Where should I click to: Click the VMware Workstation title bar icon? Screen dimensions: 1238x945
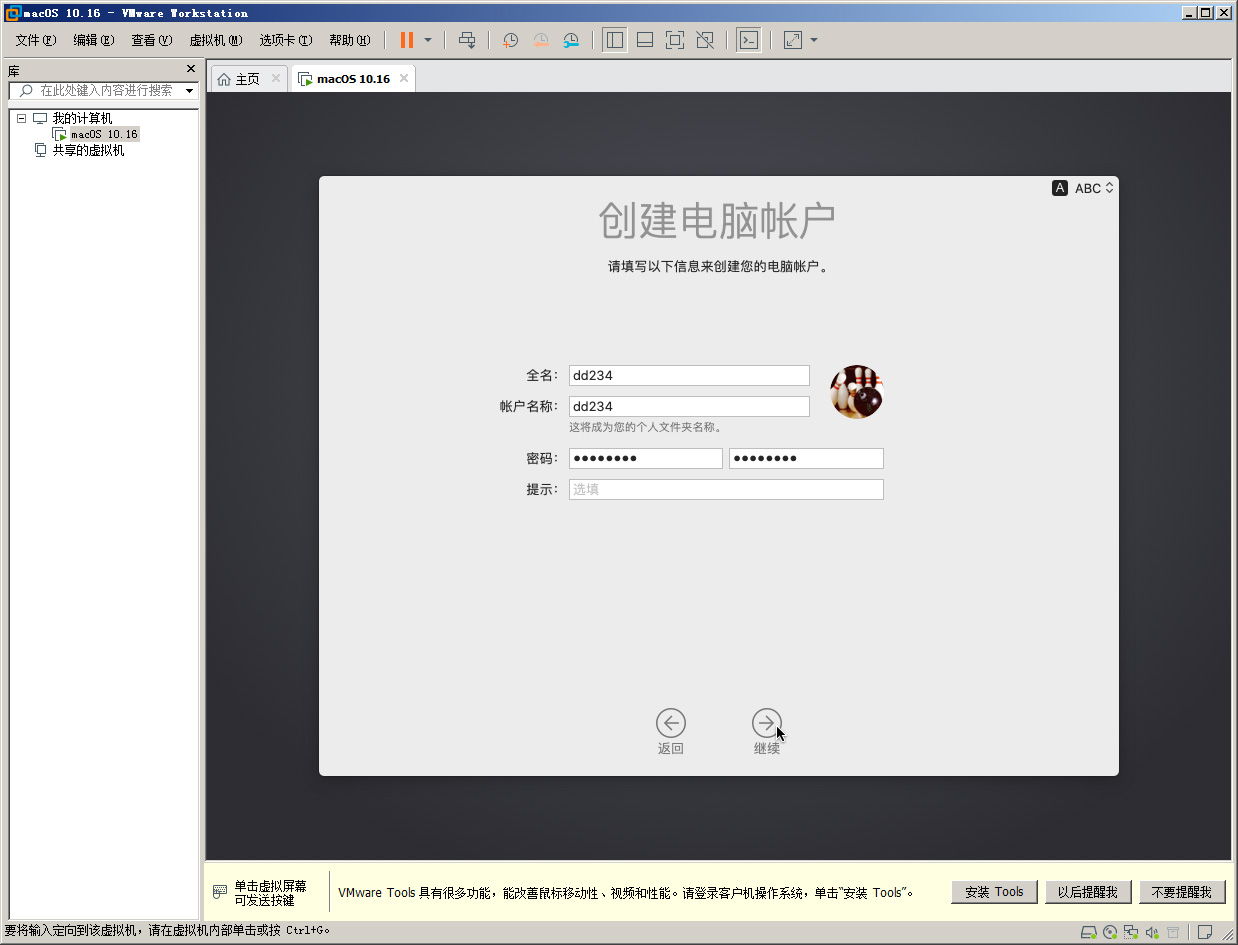(13, 13)
